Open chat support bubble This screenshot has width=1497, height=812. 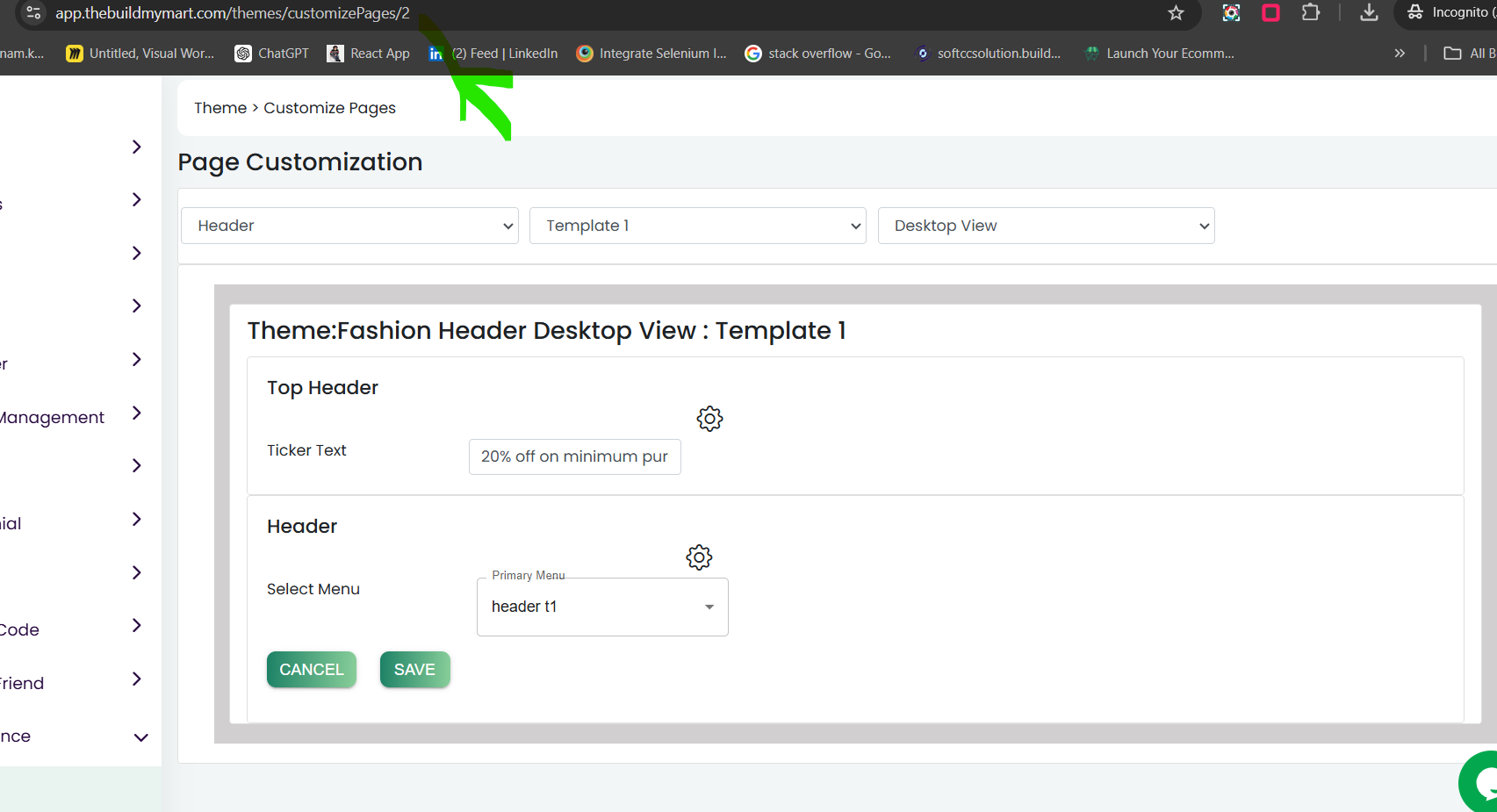[1479, 783]
